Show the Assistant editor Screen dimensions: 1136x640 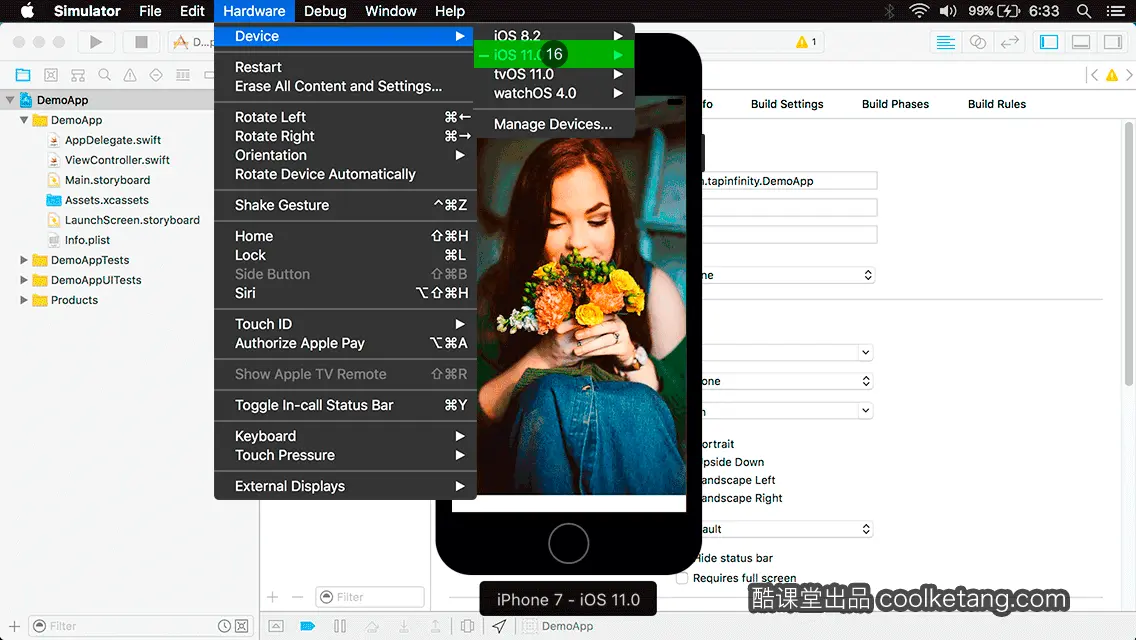pyautogui.click(x=977, y=42)
